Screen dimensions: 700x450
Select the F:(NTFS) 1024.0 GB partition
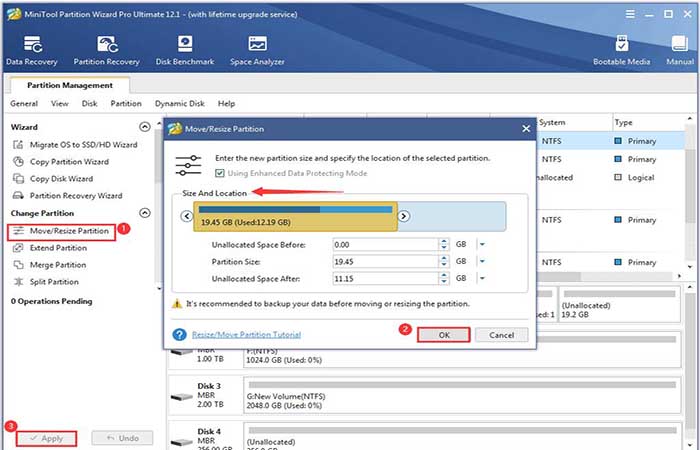click(462, 351)
